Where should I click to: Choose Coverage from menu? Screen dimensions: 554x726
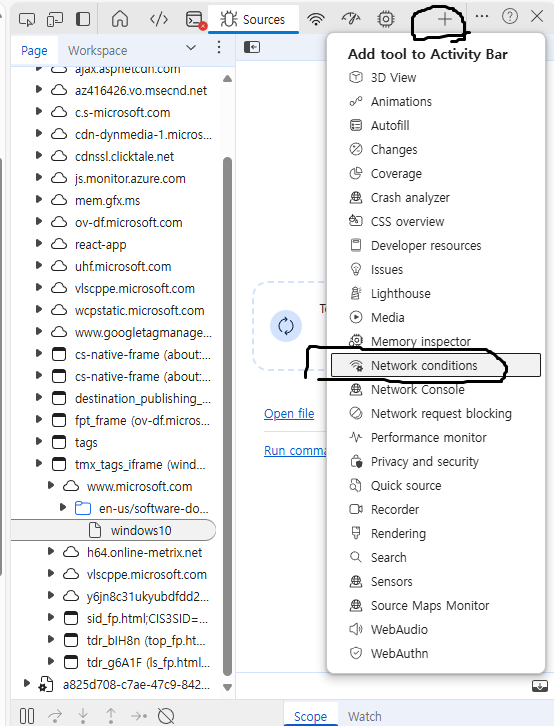[x=436, y=174]
